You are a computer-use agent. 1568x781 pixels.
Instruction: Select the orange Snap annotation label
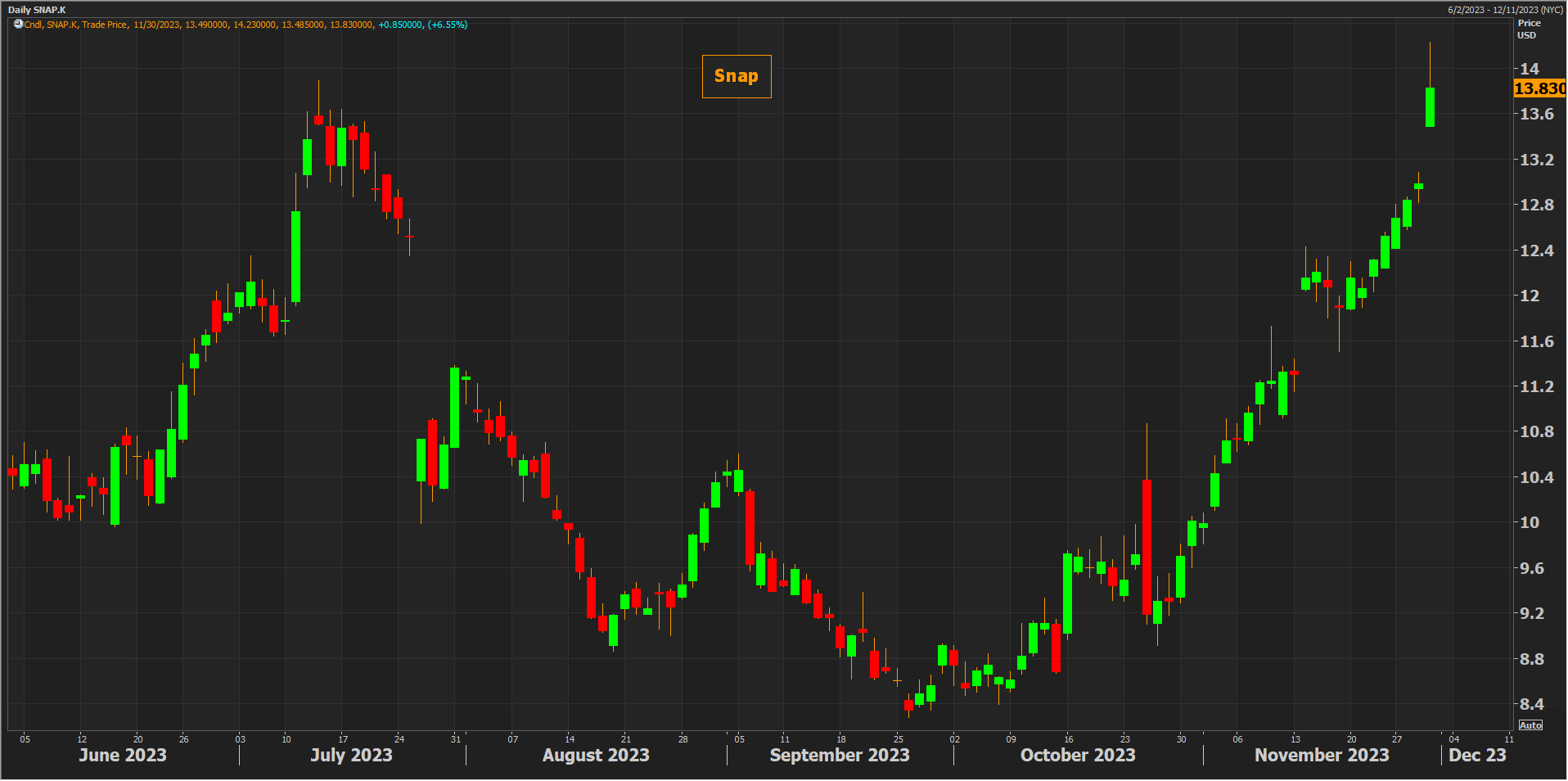736,76
